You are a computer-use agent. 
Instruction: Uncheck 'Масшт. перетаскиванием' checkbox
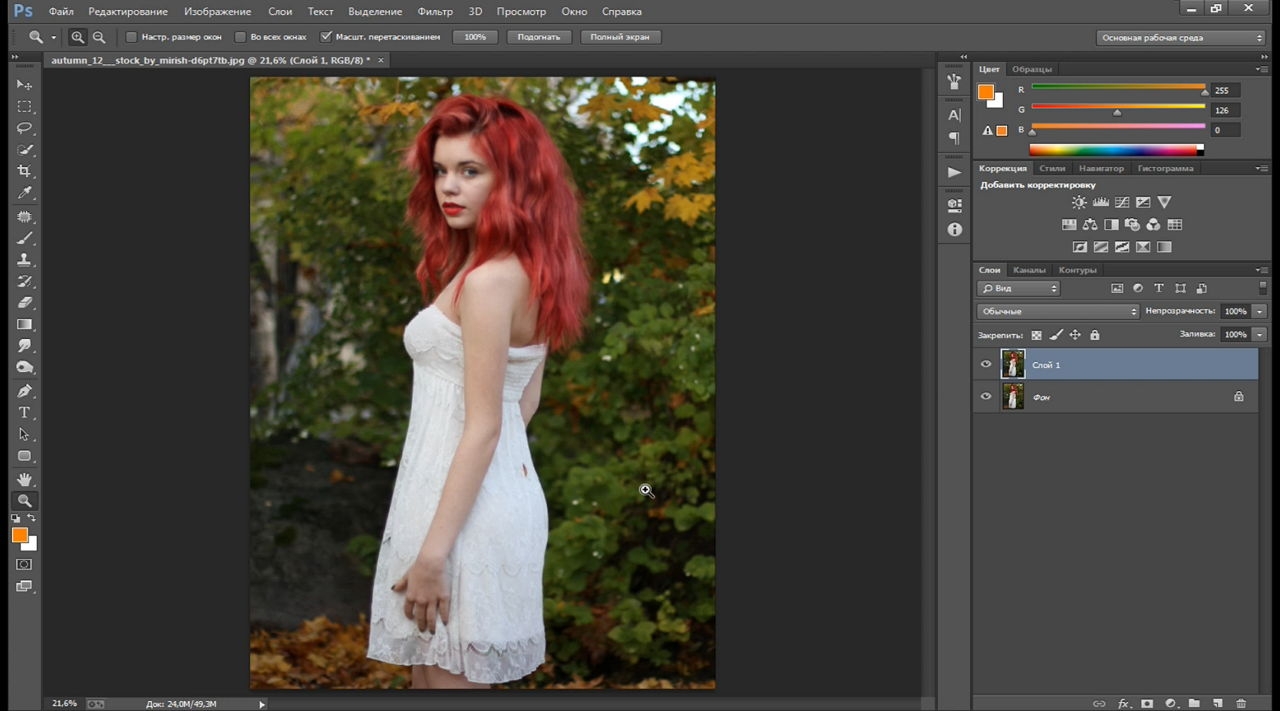click(x=326, y=37)
